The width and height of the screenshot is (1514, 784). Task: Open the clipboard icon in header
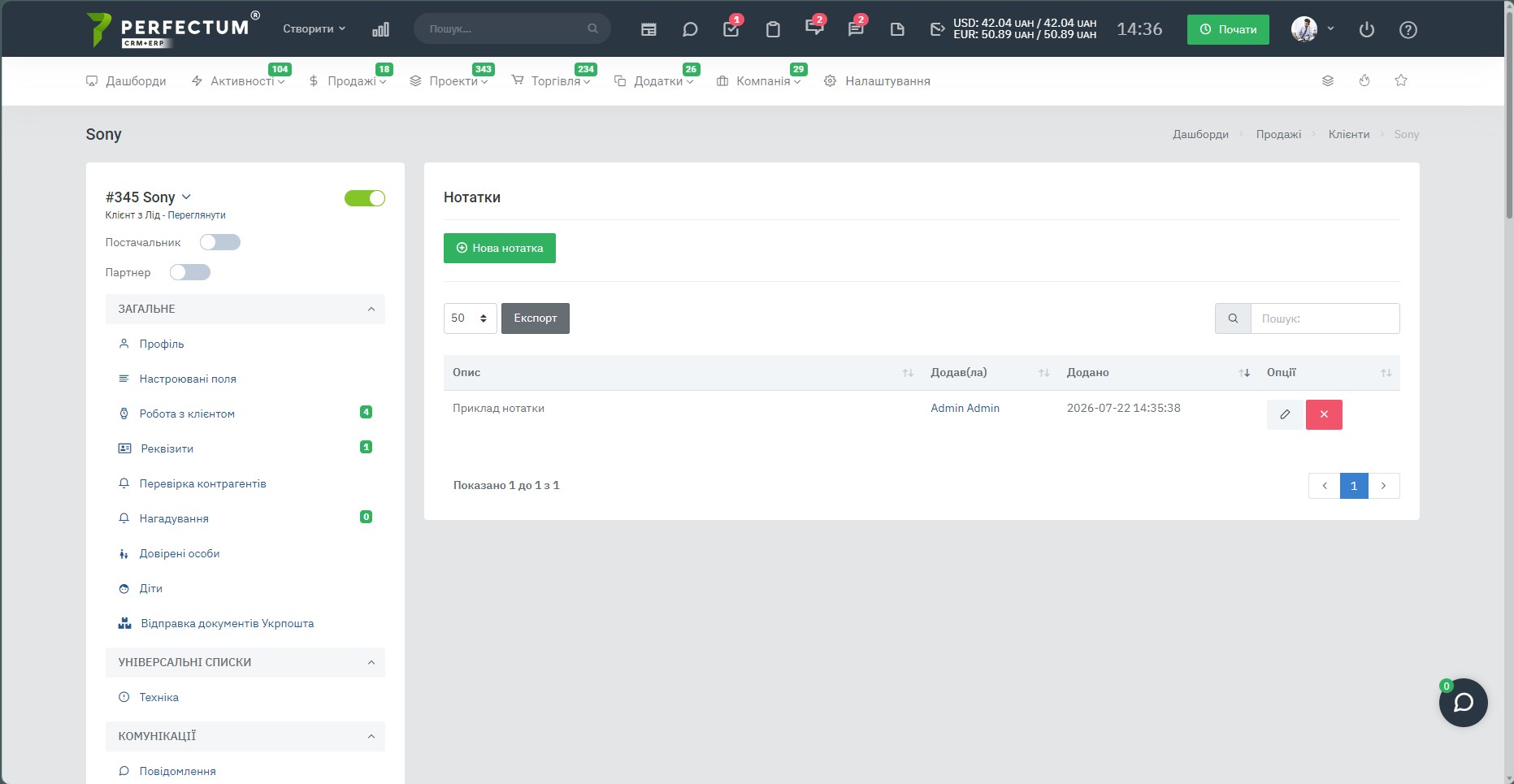coord(773,29)
